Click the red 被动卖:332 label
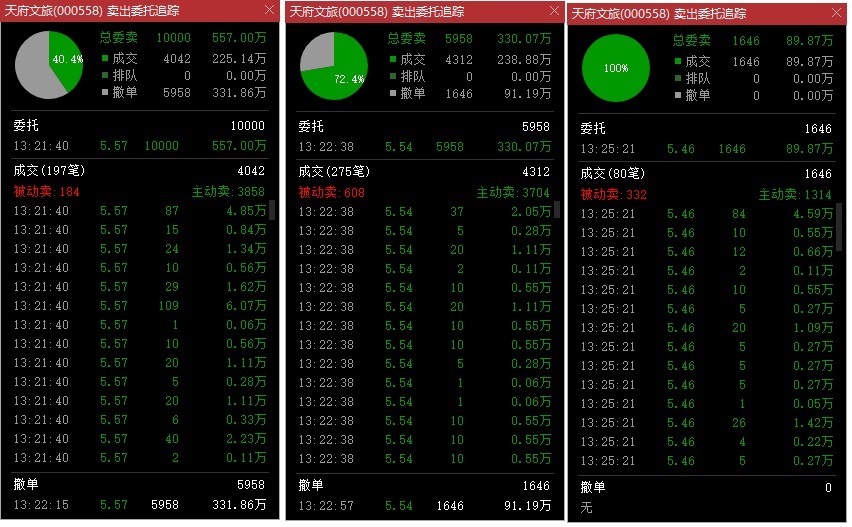This screenshot has width=852, height=527. pyautogui.click(x=613, y=195)
